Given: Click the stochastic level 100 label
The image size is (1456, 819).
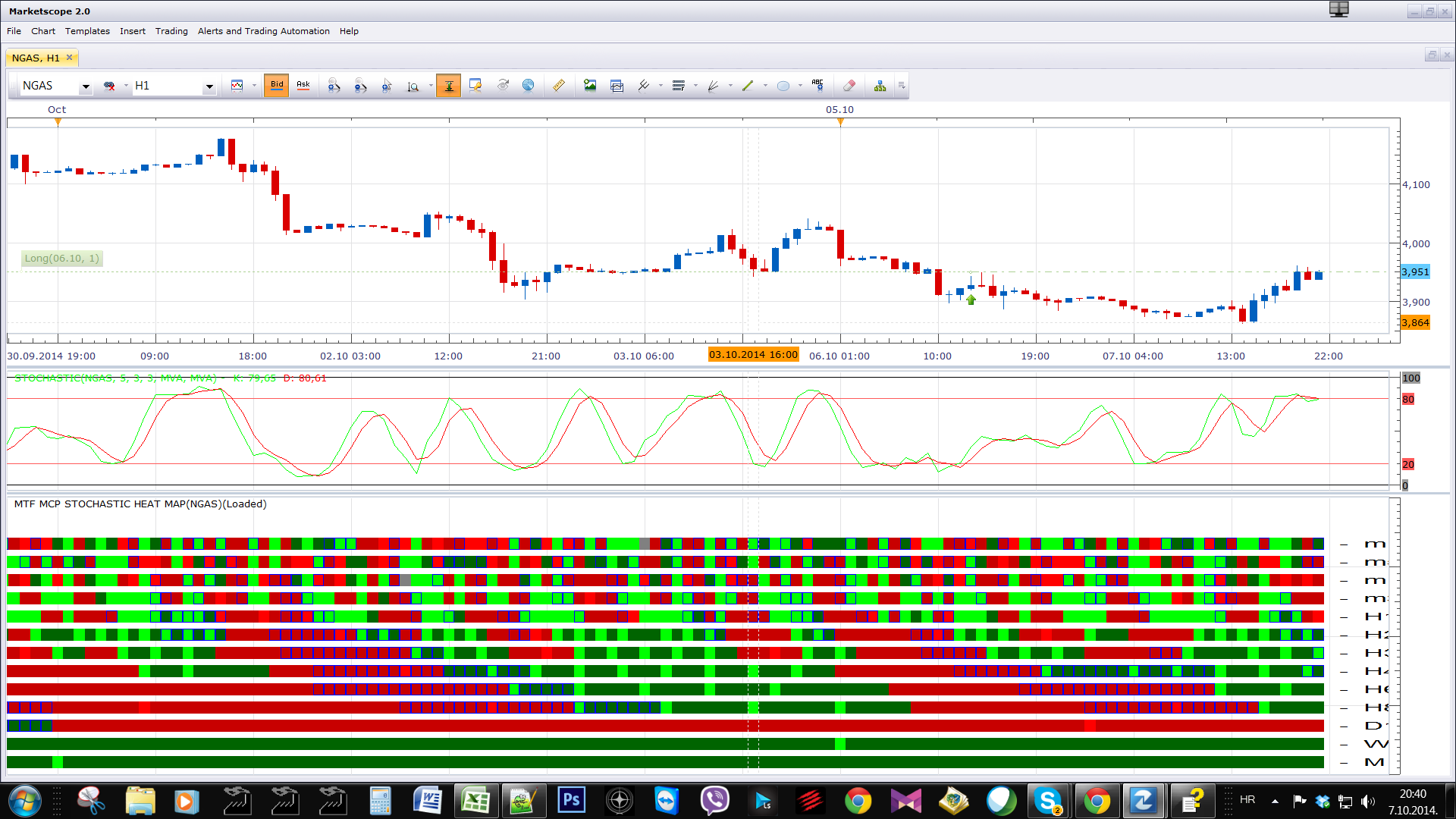Looking at the screenshot, I should tap(1411, 378).
